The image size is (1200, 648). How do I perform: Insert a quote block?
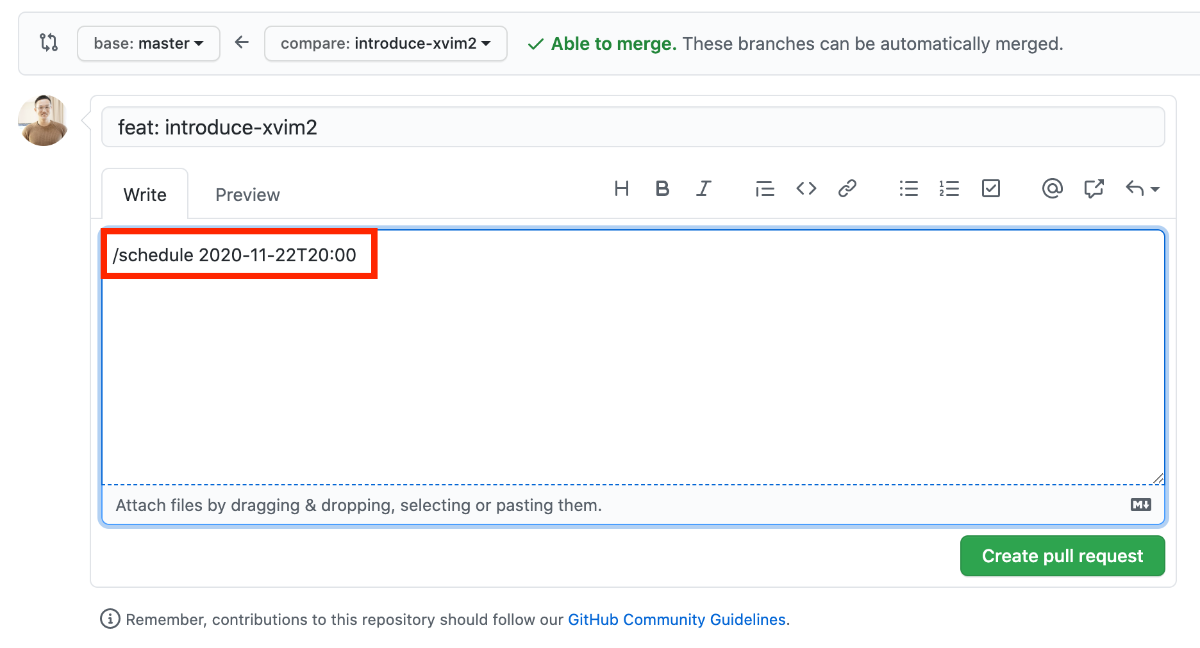[765, 188]
